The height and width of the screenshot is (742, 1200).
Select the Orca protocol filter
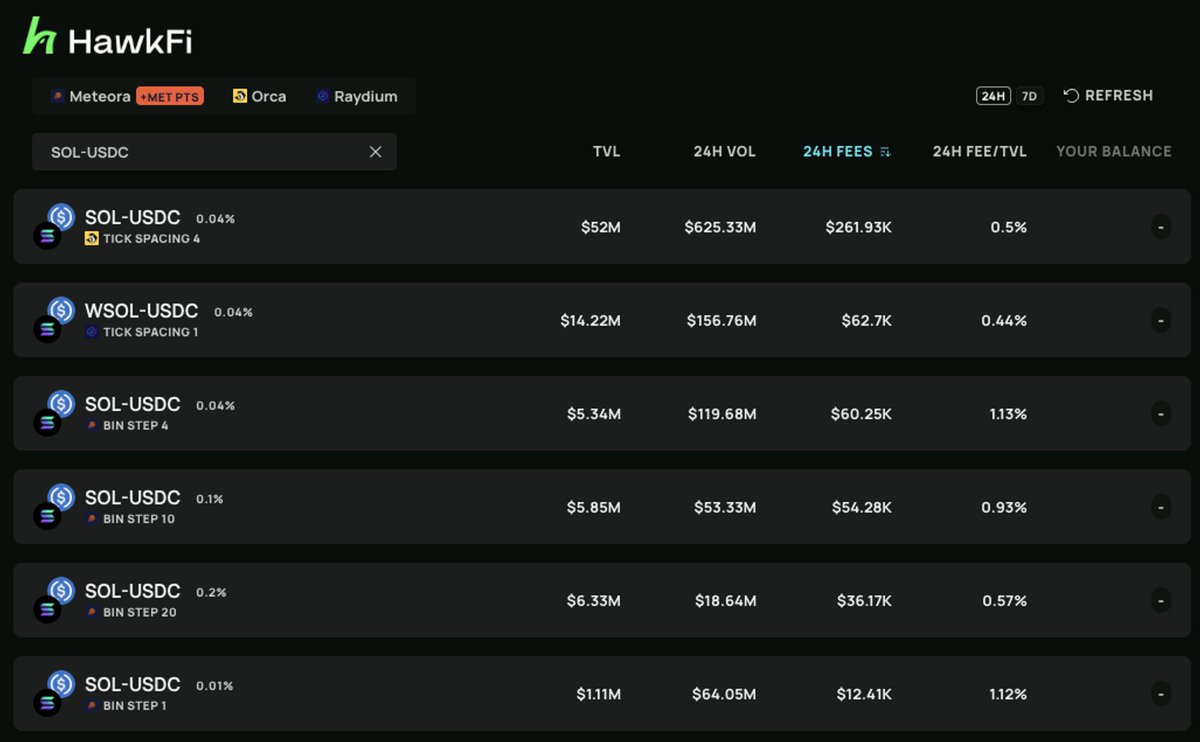[x=259, y=96]
